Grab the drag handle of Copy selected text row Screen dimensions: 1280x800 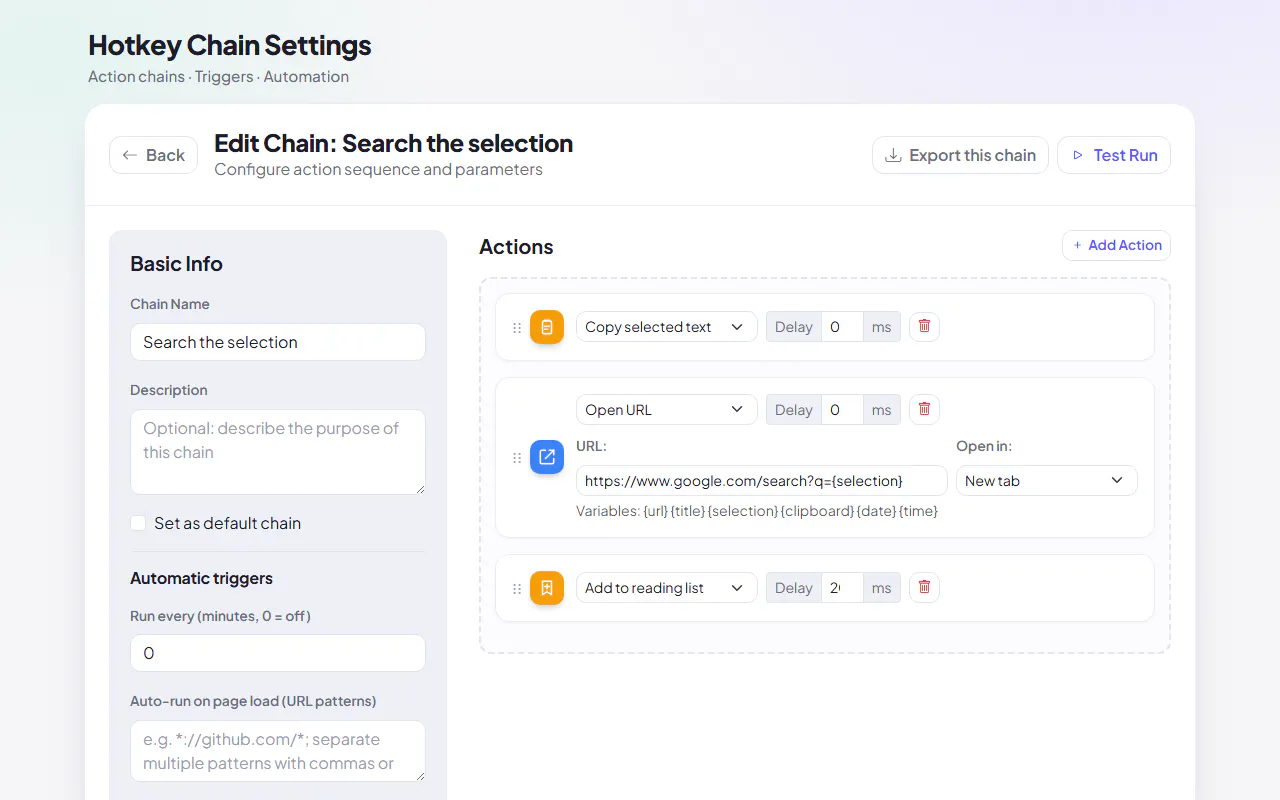click(517, 327)
